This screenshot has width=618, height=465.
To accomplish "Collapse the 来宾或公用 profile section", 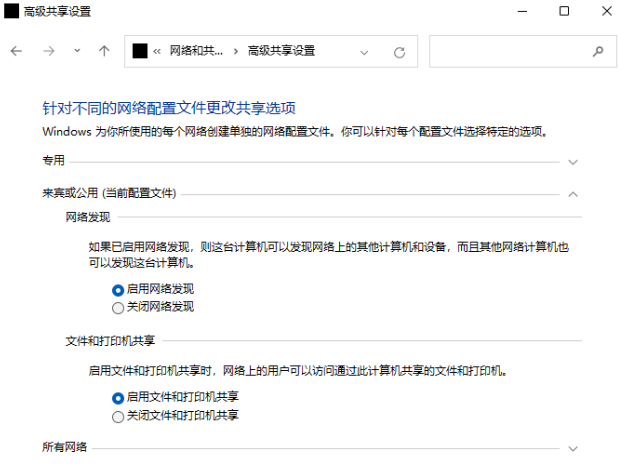I will tap(573, 193).
